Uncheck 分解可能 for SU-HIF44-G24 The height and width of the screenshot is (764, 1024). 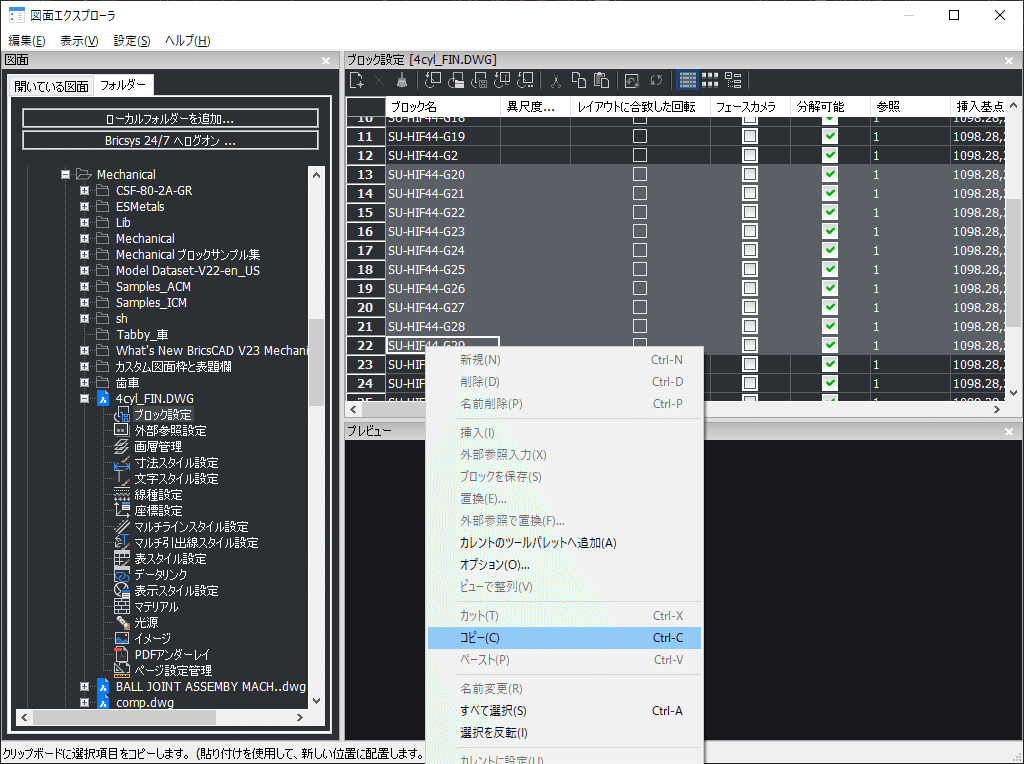click(829, 250)
